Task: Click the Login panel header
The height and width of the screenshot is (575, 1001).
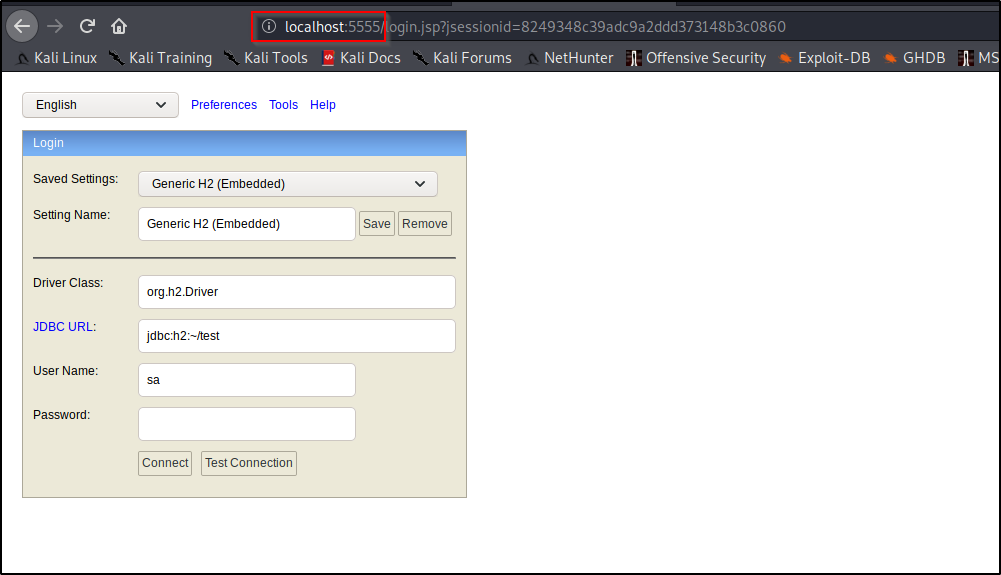Action: (x=245, y=143)
